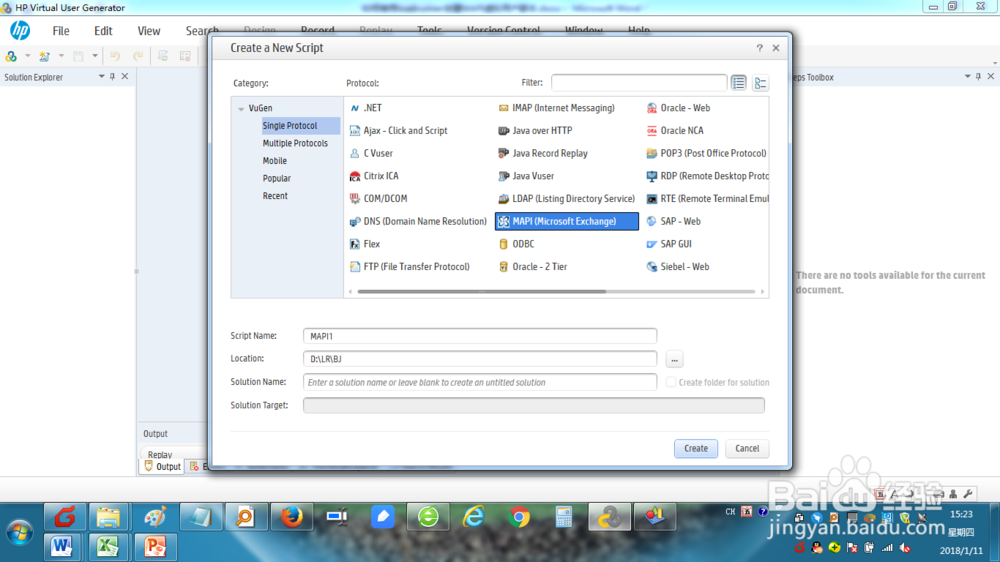Collapse the VuGen category node
Image resolution: width=1000 pixels, height=562 pixels.
tap(241, 109)
